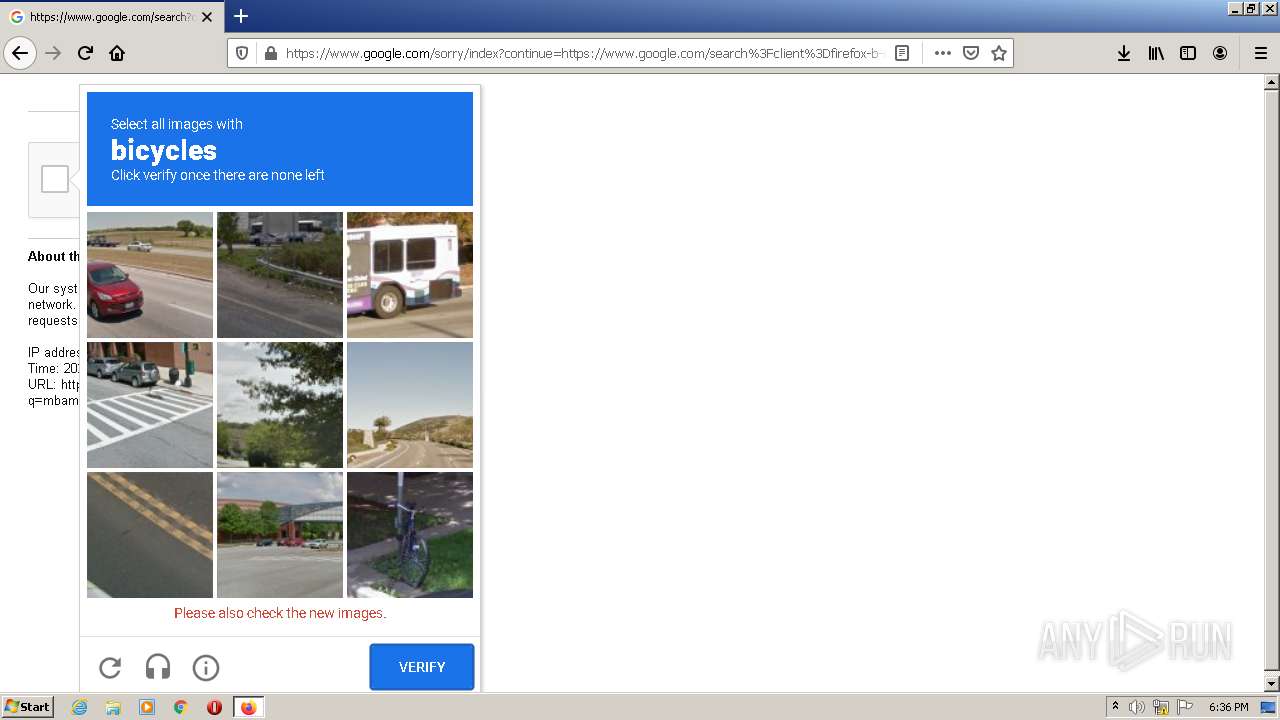Select the double yellow line tile
The width and height of the screenshot is (1280, 720).
(x=150, y=535)
